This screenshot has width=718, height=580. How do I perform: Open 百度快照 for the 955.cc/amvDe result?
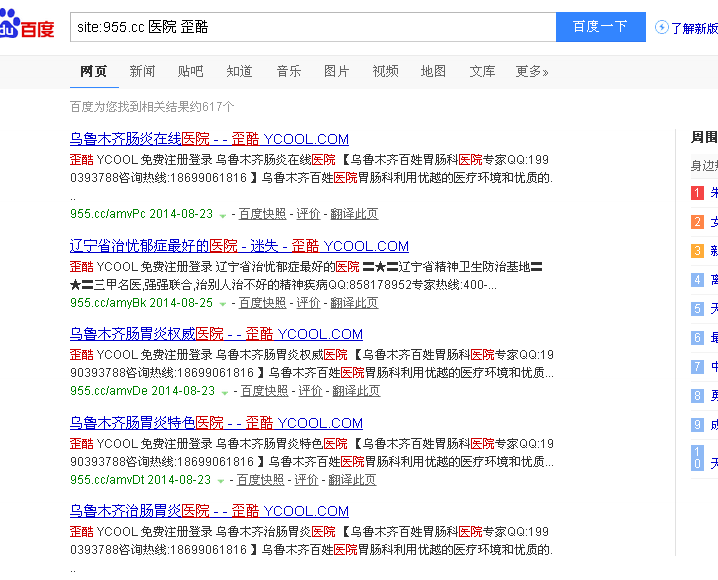pos(264,390)
